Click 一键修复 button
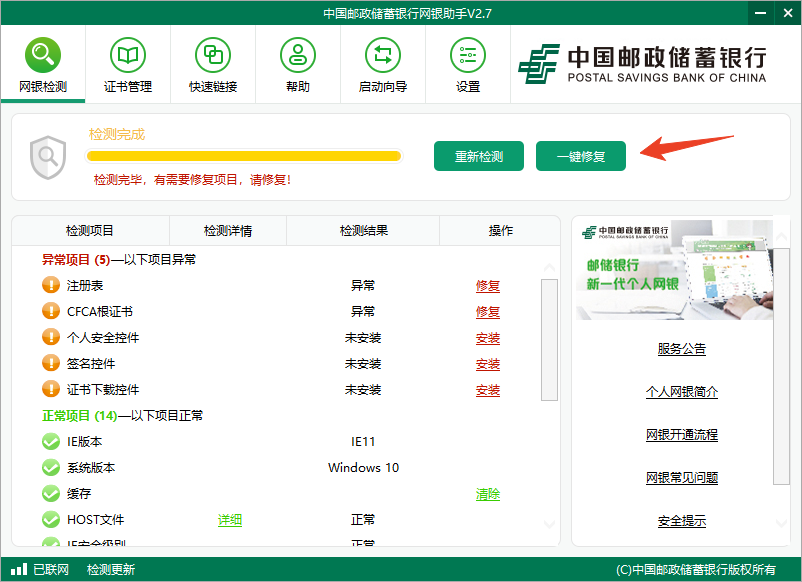The width and height of the screenshot is (802, 582). point(581,156)
